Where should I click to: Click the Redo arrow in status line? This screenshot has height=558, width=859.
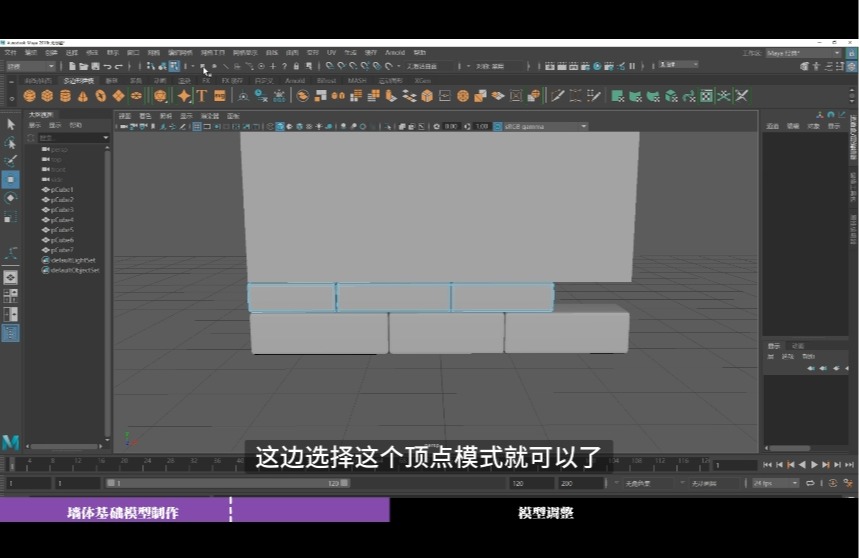click(118, 66)
